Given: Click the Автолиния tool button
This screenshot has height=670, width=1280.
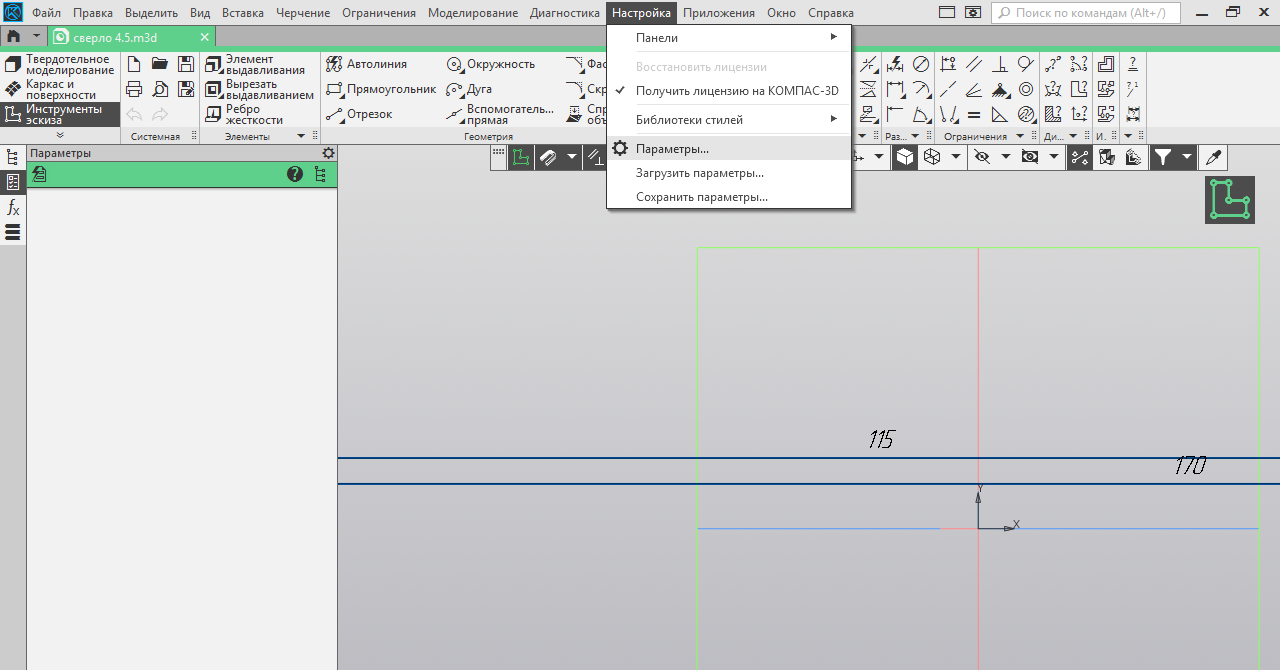Looking at the screenshot, I should click(367, 64).
